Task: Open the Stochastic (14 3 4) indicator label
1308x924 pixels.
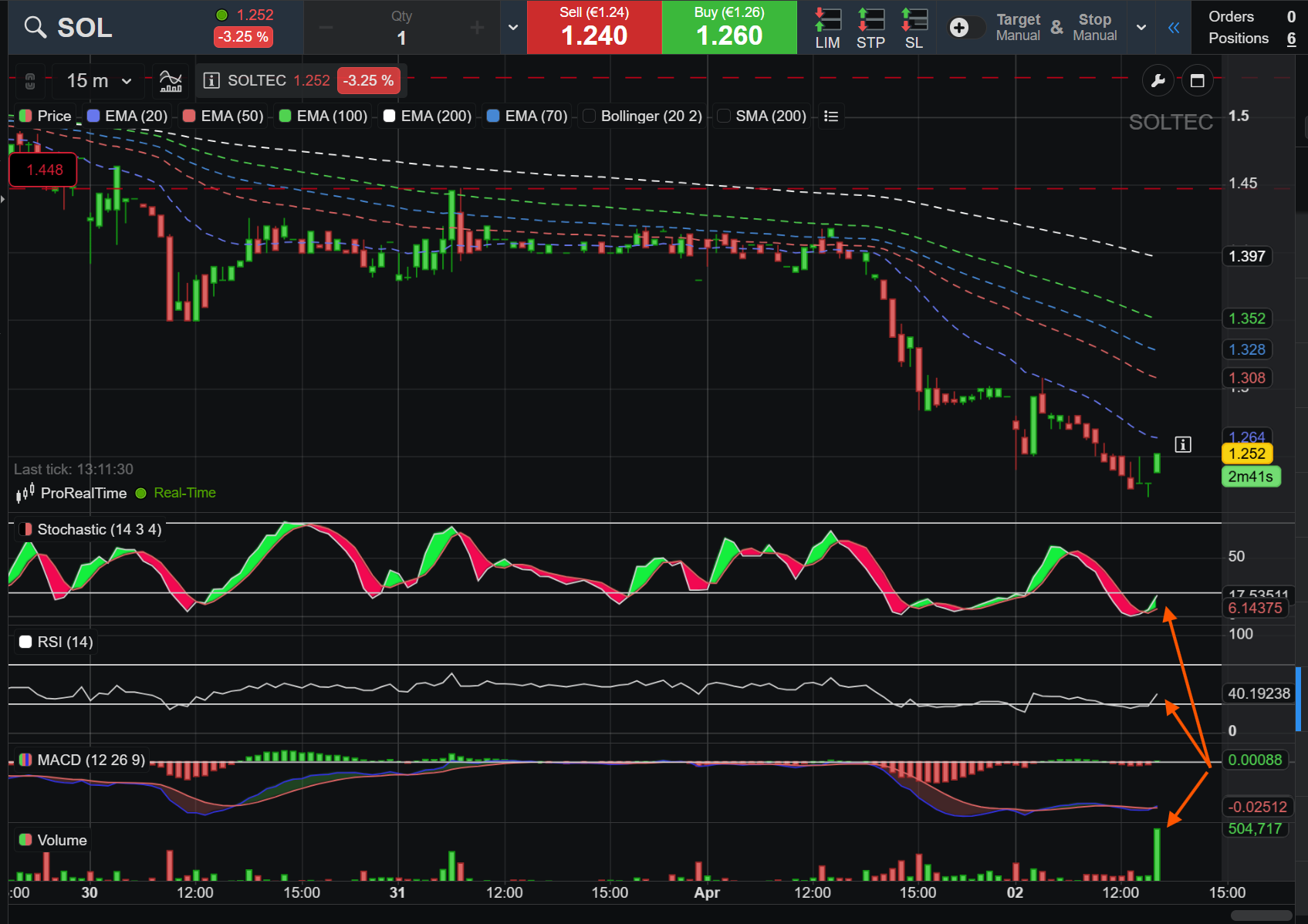Action: coord(100,529)
